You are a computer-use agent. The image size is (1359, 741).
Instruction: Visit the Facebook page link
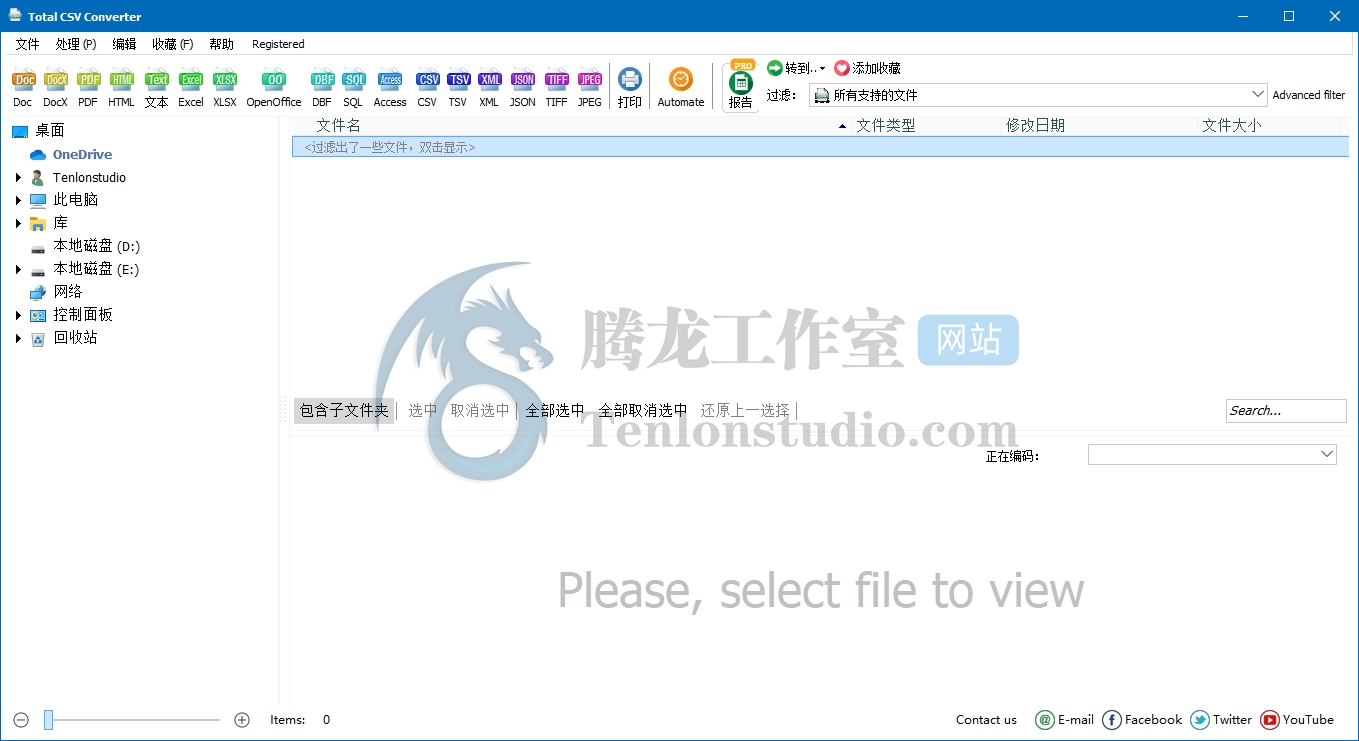click(1142, 720)
